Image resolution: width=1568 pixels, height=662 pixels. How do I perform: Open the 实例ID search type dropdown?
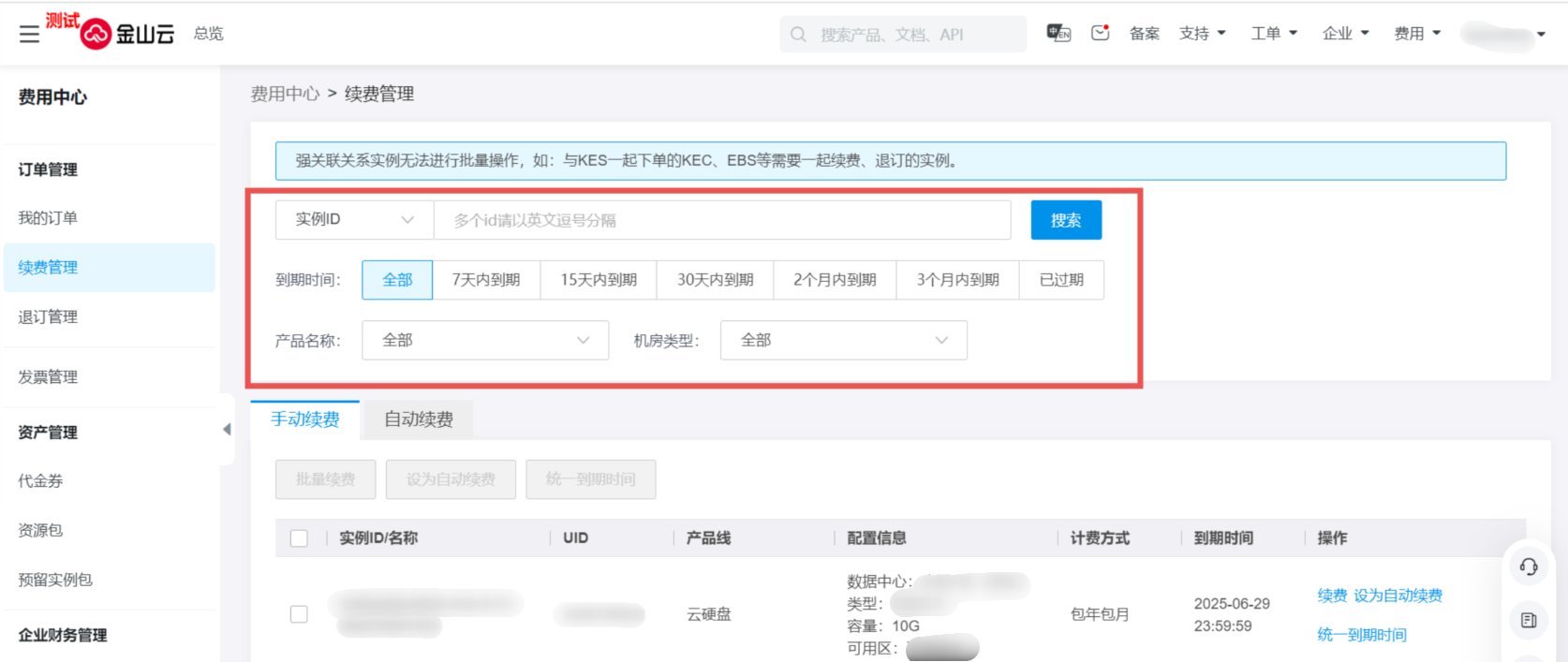click(354, 220)
